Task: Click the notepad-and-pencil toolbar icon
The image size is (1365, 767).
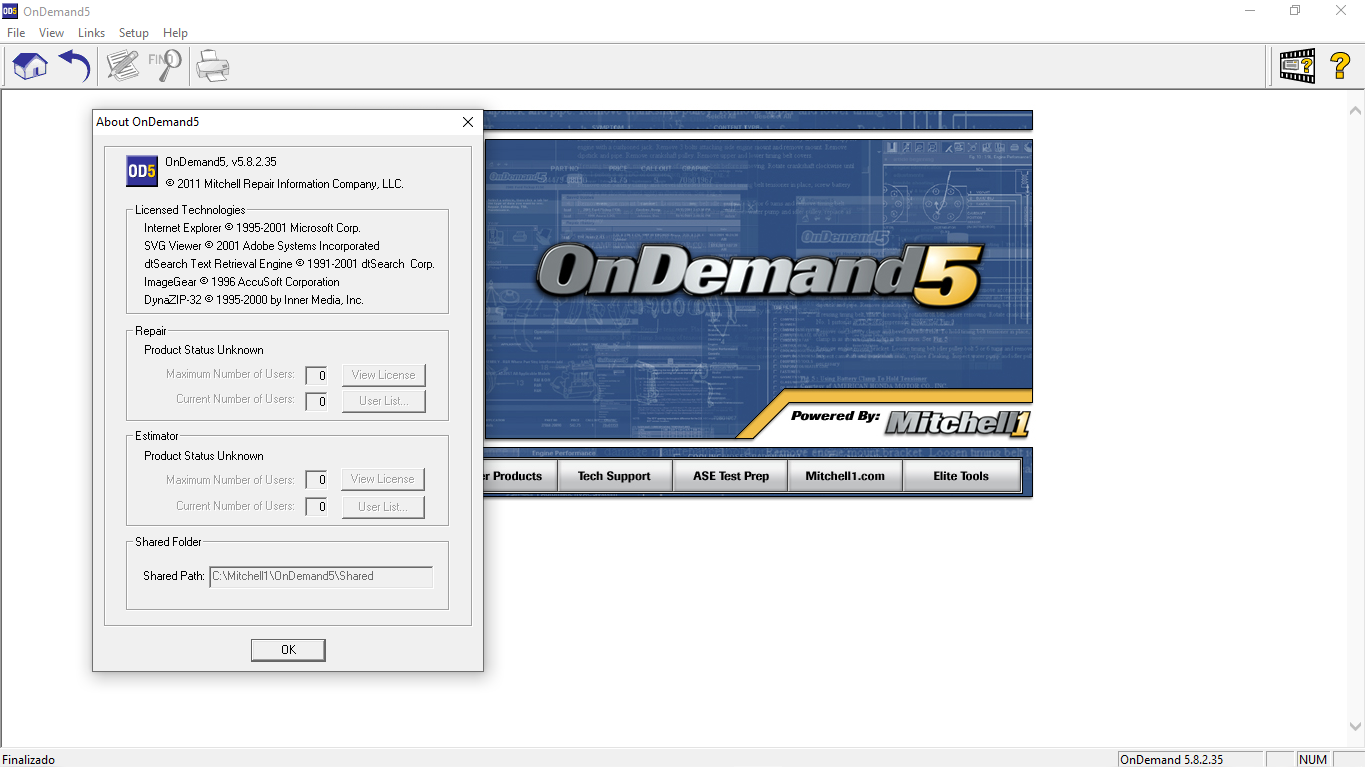Action: [123, 66]
